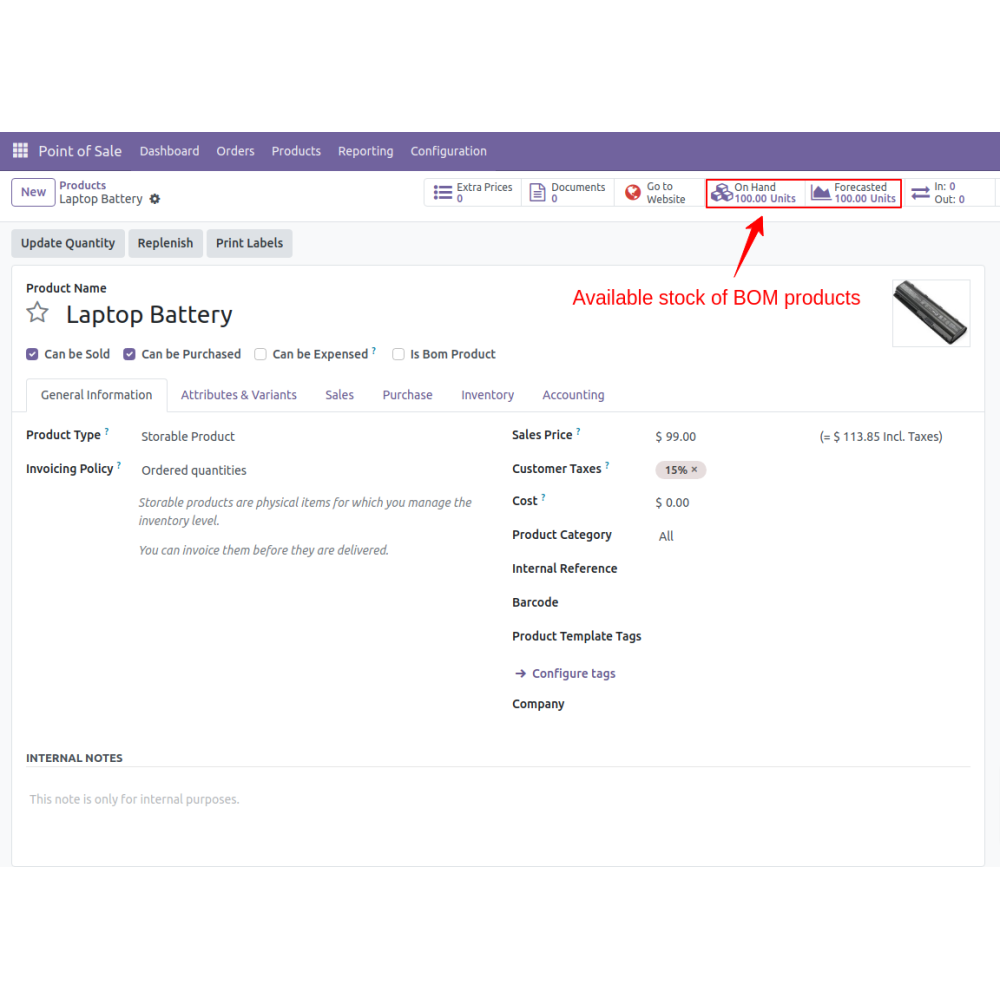Click the Company field label
The image size is (1000, 1000).
(538, 704)
